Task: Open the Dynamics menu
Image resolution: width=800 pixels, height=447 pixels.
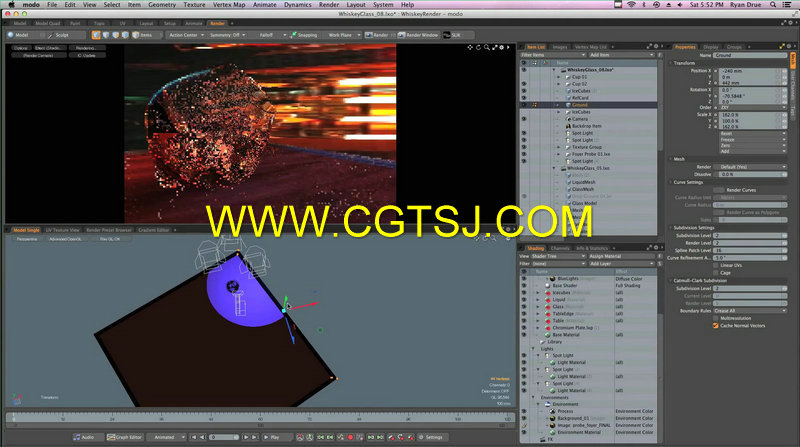Action: tap(297, 5)
